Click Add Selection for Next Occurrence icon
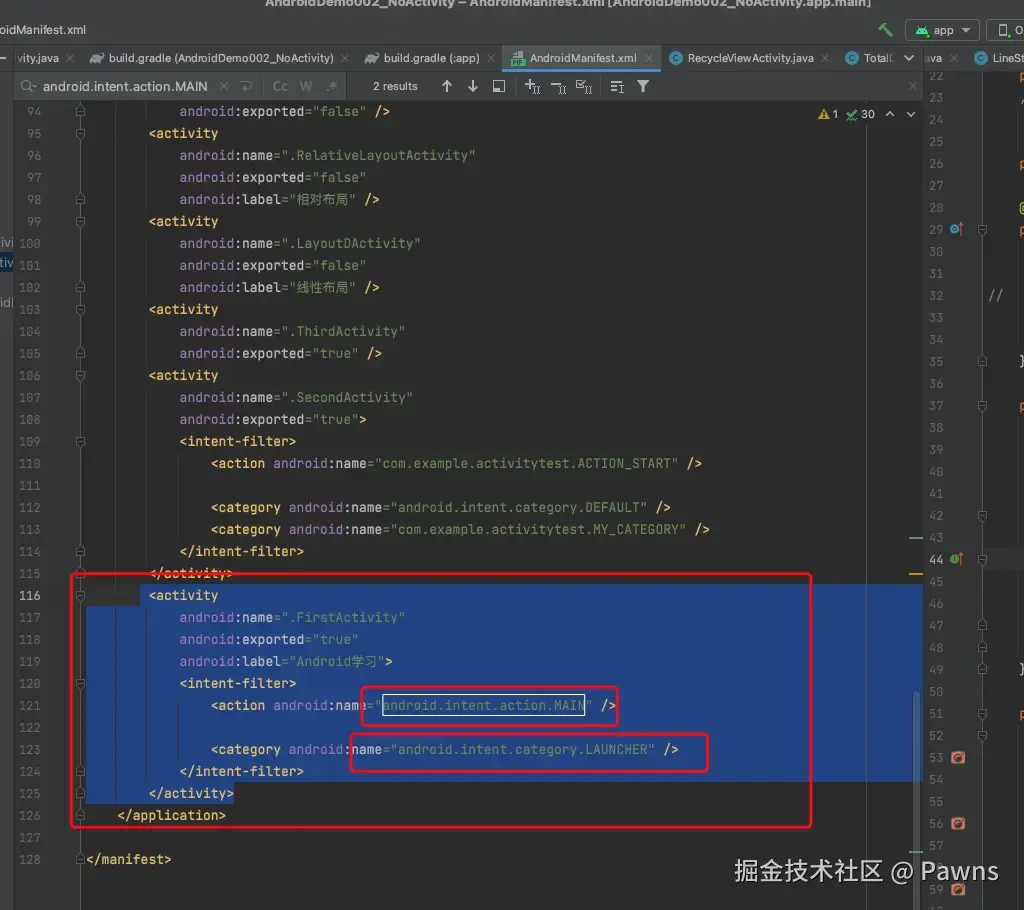This screenshot has width=1024, height=910. pos(532,86)
